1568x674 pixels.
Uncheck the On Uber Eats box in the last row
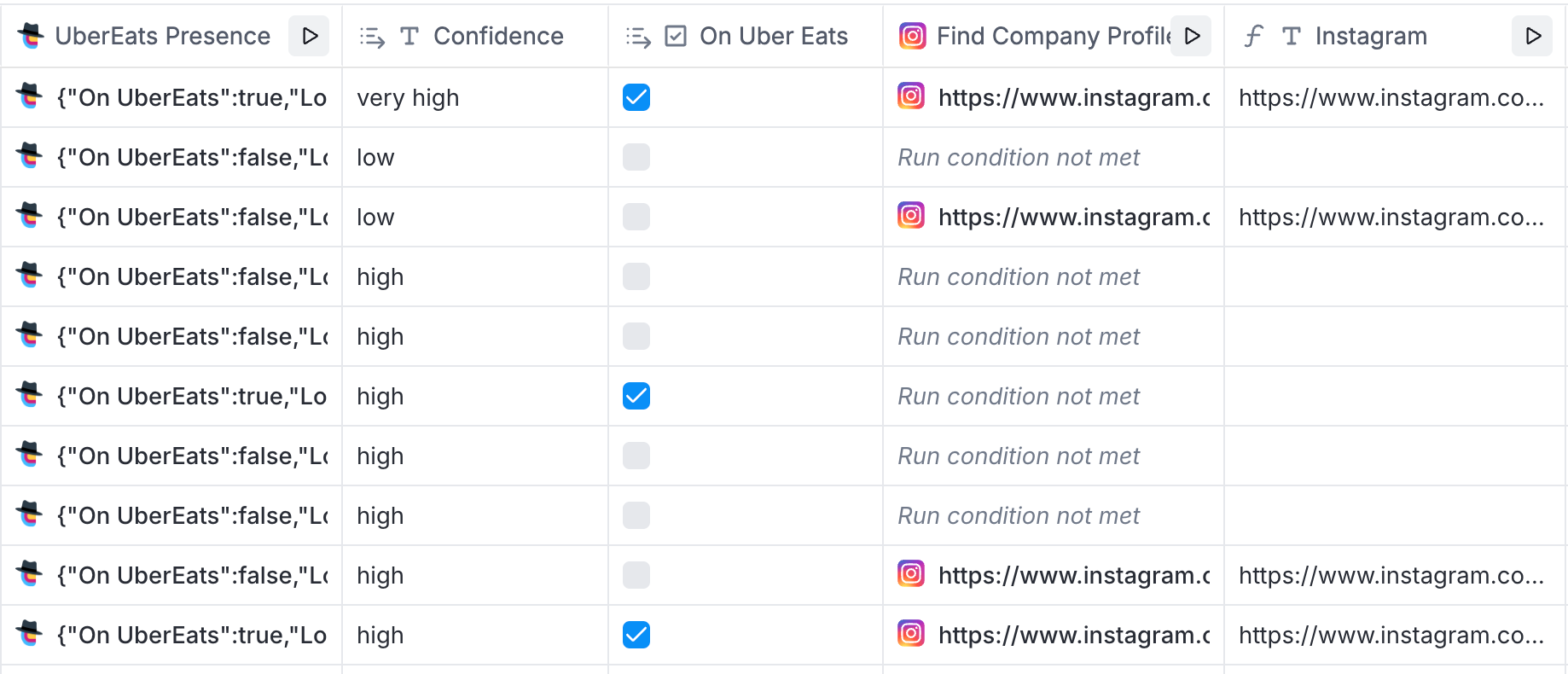636,635
